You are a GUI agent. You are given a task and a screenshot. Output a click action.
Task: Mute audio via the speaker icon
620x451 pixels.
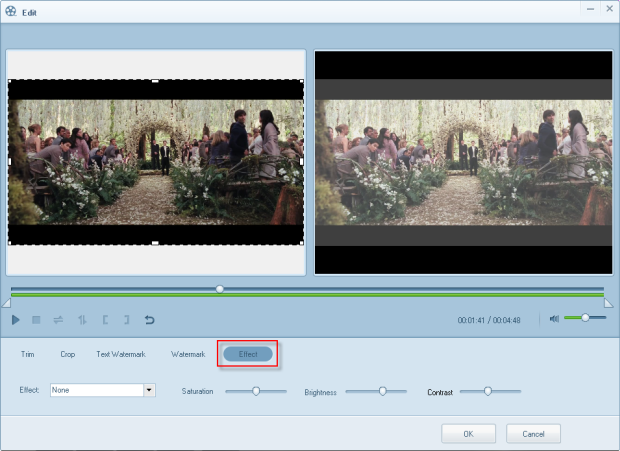click(554, 319)
